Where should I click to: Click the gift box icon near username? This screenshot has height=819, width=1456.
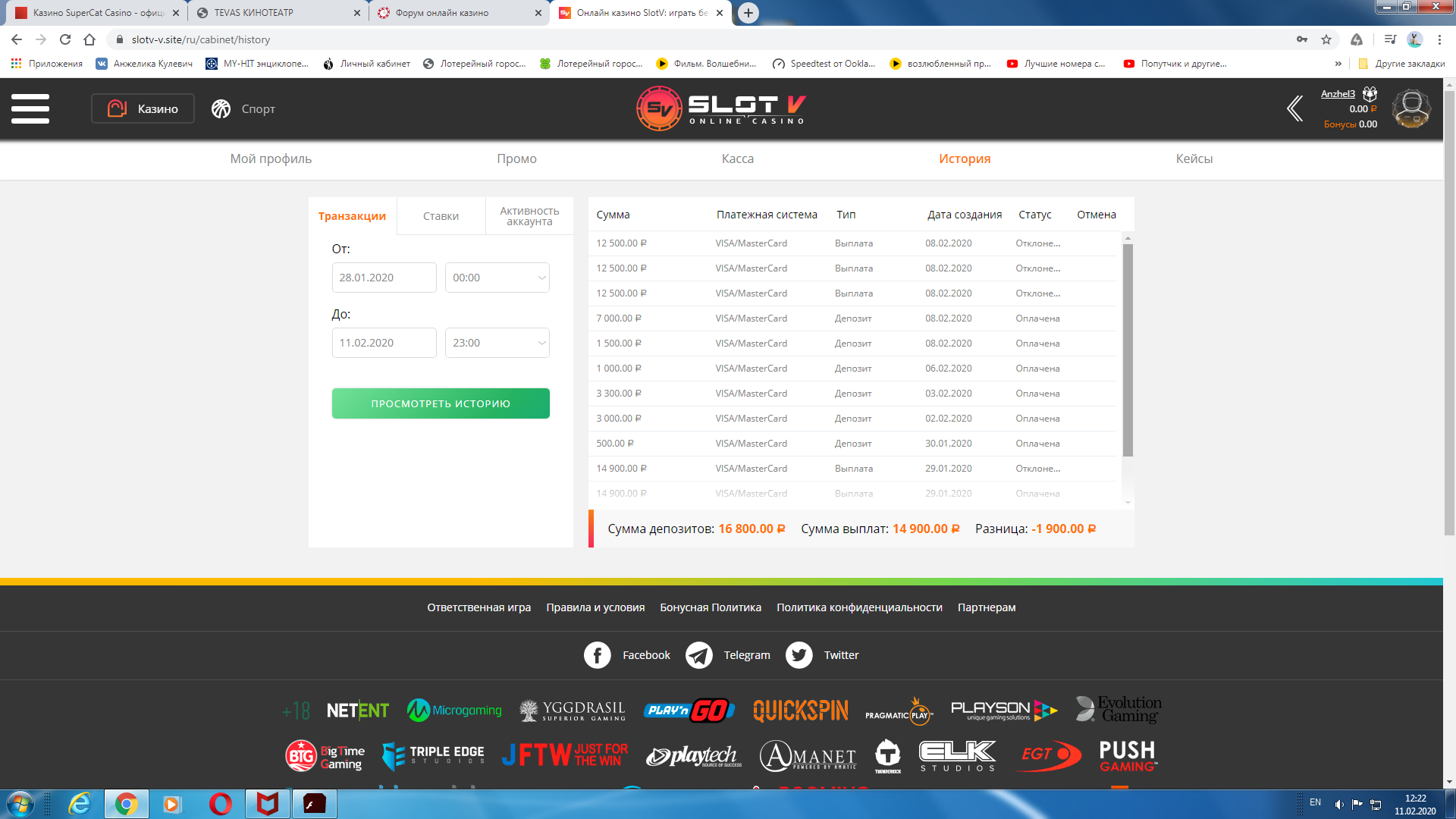tap(1370, 94)
